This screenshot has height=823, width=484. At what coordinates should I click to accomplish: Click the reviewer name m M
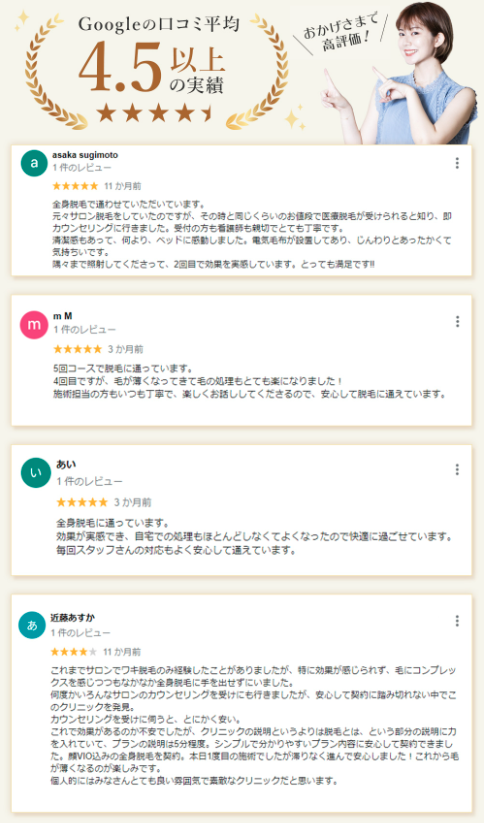tap(63, 316)
